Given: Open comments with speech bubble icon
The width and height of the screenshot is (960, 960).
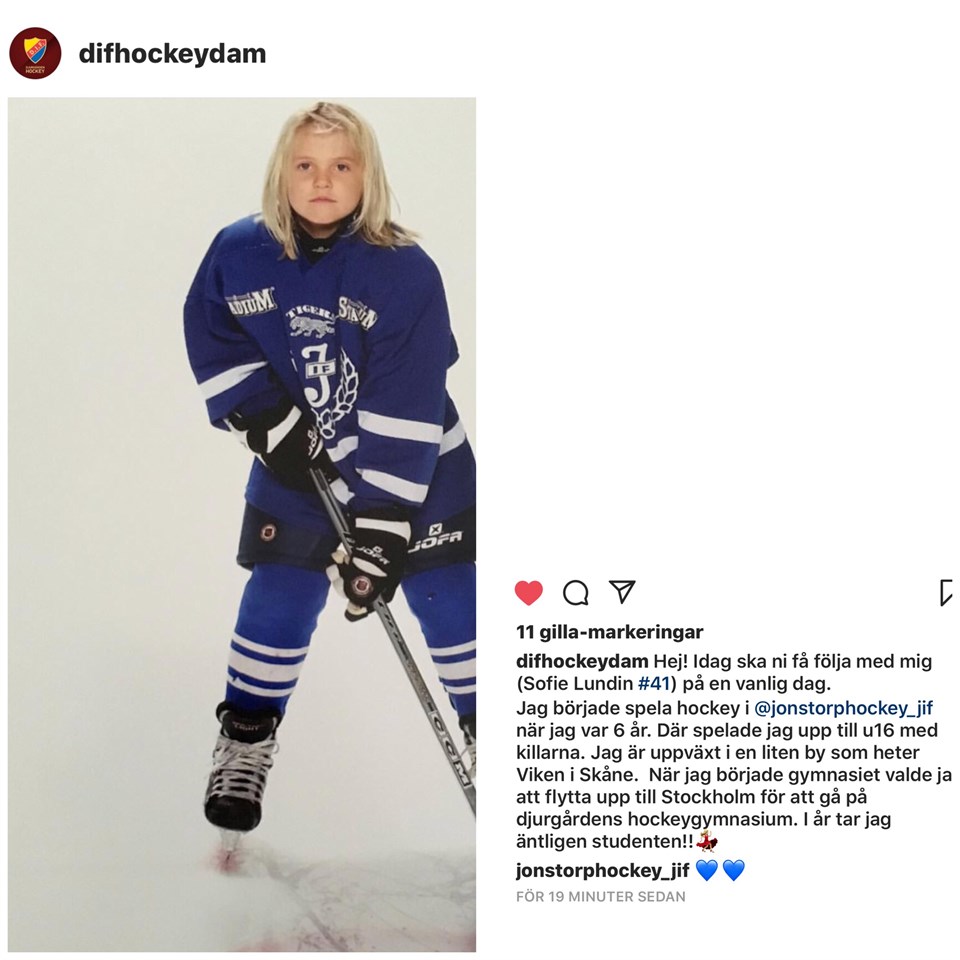Looking at the screenshot, I should click(576, 593).
